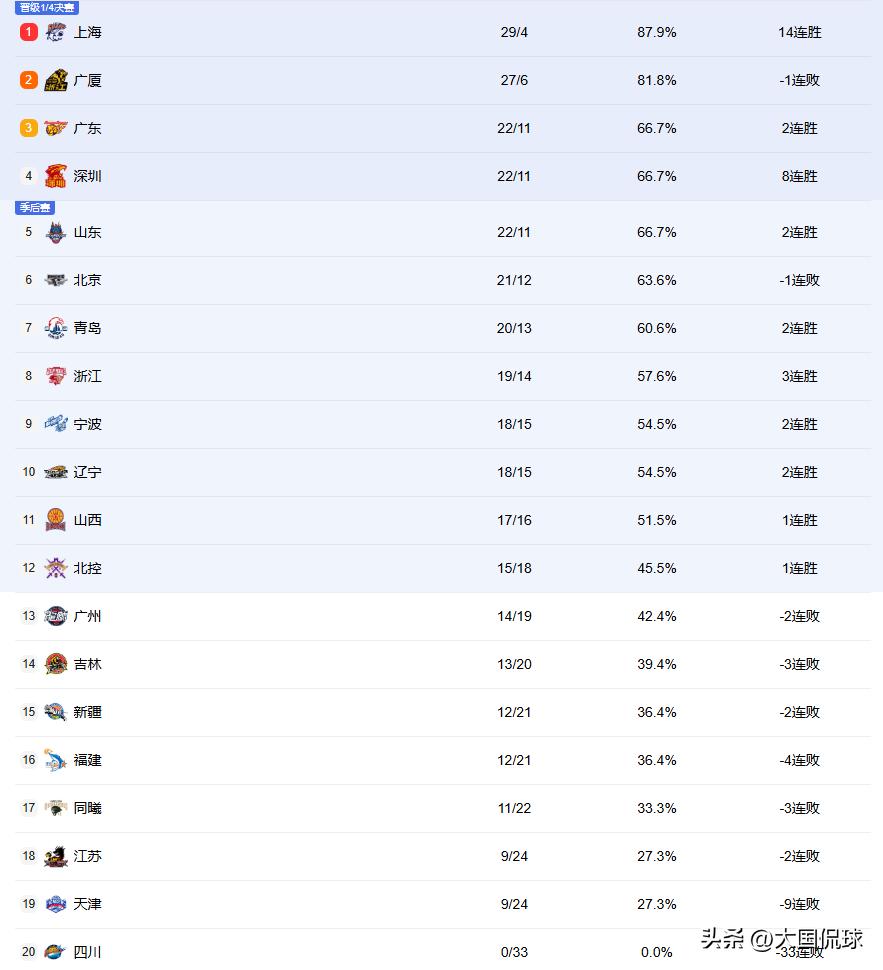Open the Qingdao team logo

56,328
